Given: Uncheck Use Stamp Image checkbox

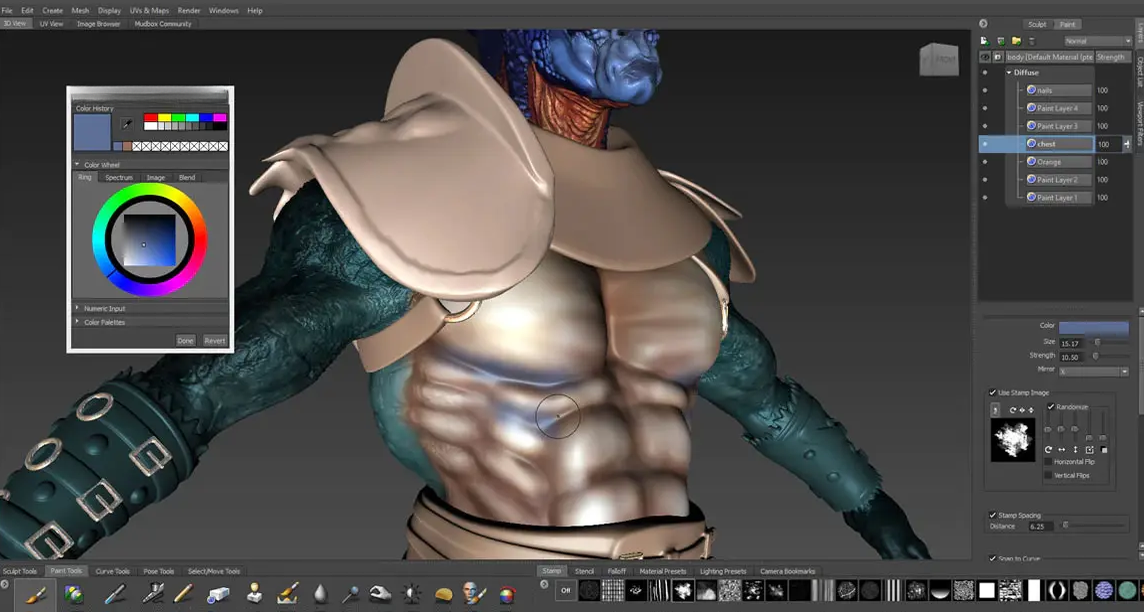Looking at the screenshot, I should (x=992, y=392).
